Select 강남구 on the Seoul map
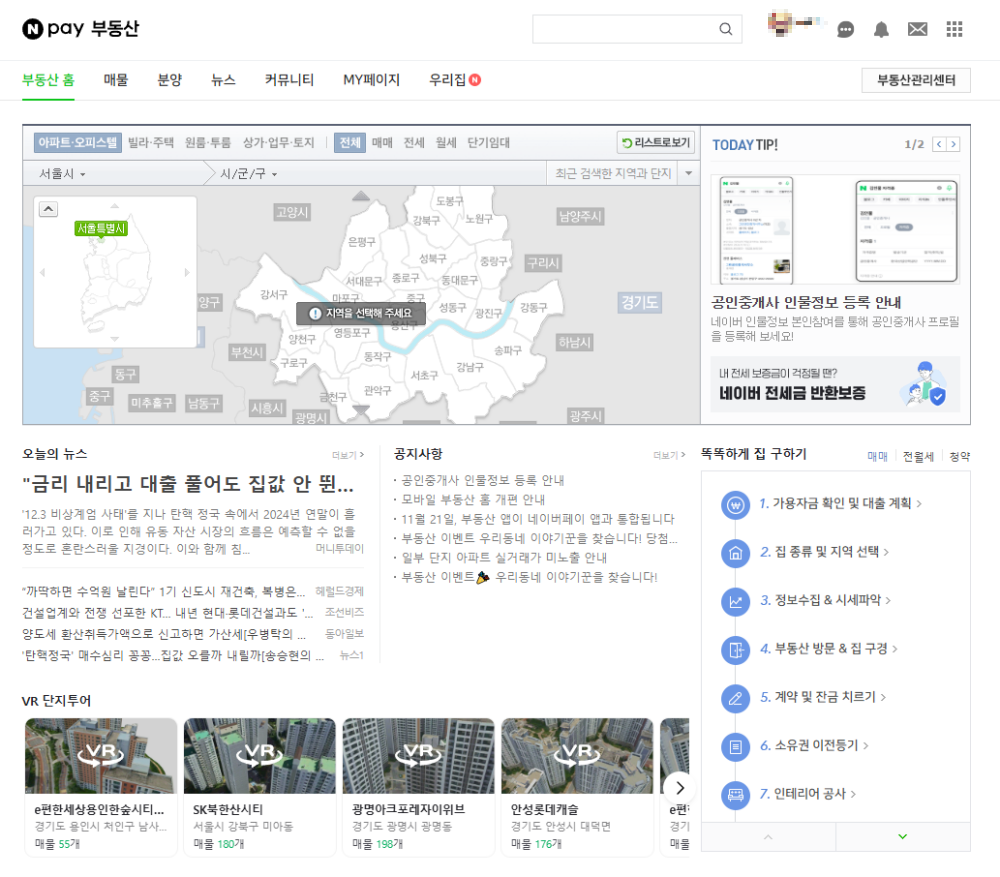This screenshot has width=1000, height=877. coord(470,367)
